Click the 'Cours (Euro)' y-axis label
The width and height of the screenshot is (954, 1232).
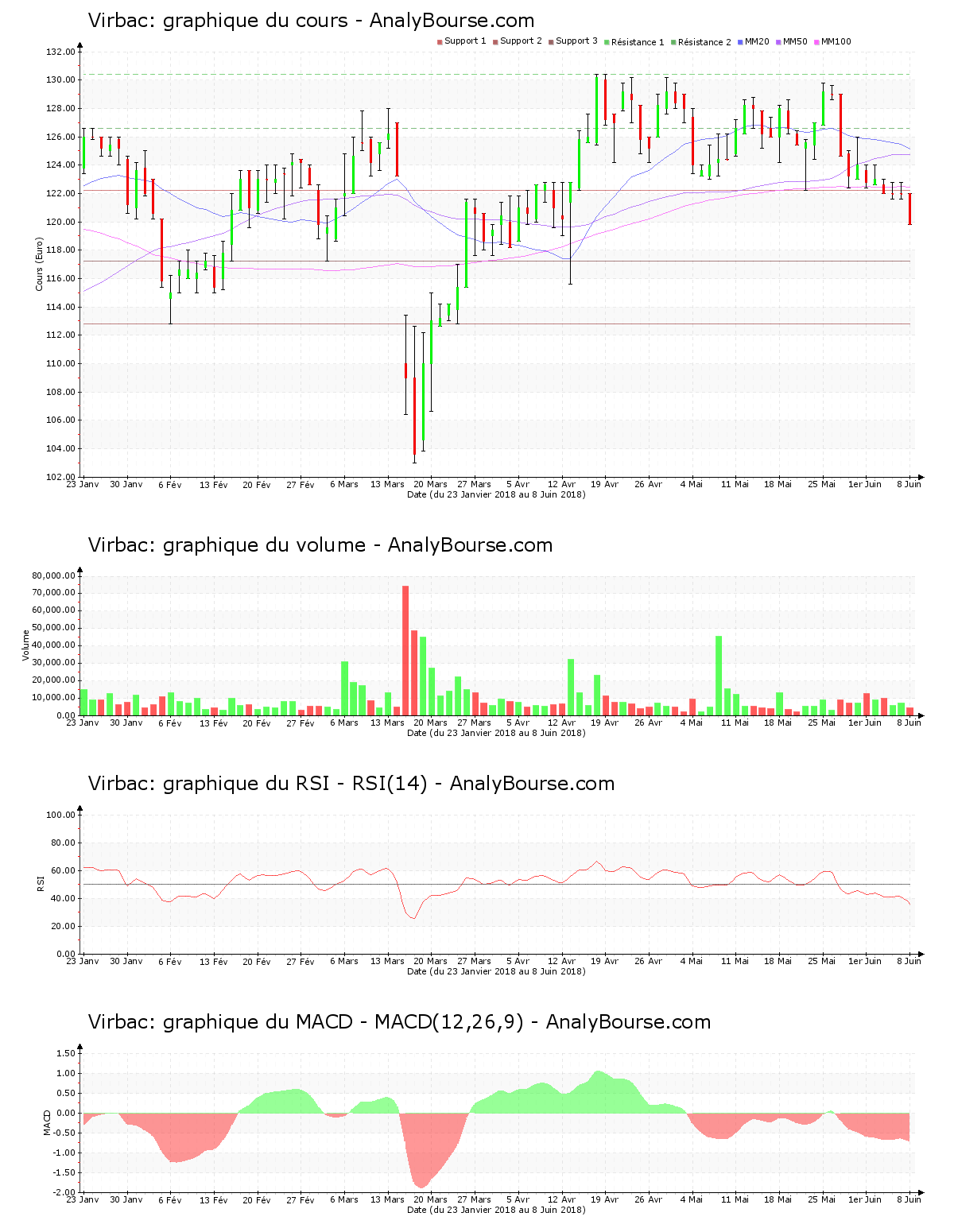coord(39,264)
